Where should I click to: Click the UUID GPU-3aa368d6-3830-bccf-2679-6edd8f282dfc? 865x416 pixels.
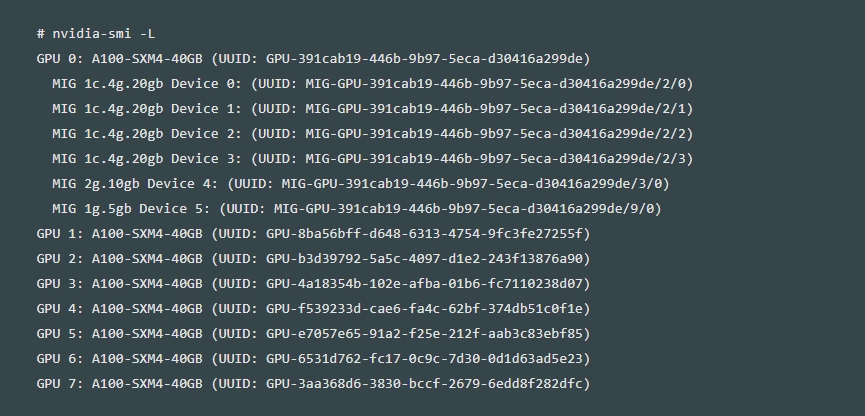425,383
